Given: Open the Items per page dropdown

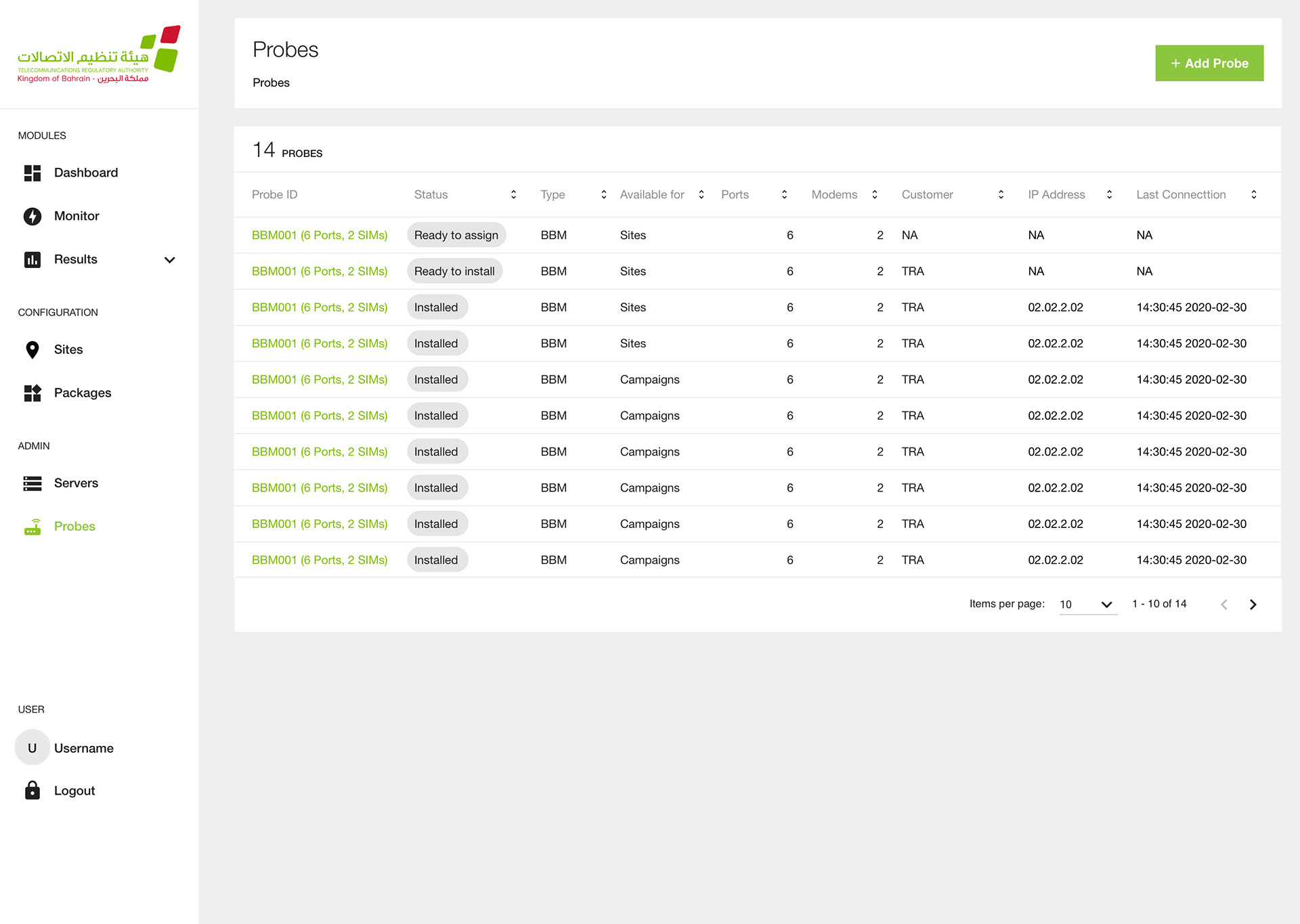Looking at the screenshot, I should [1087, 604].
